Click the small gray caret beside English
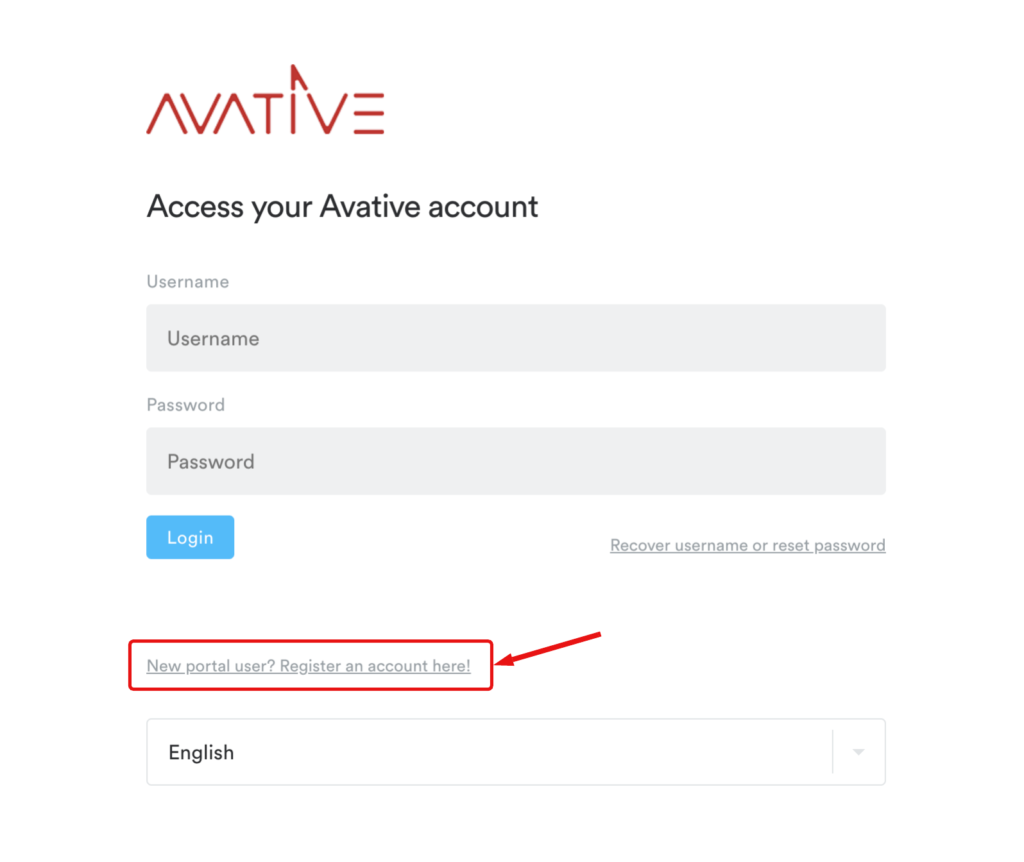1024x862 pixels. [x=859, y=752]
